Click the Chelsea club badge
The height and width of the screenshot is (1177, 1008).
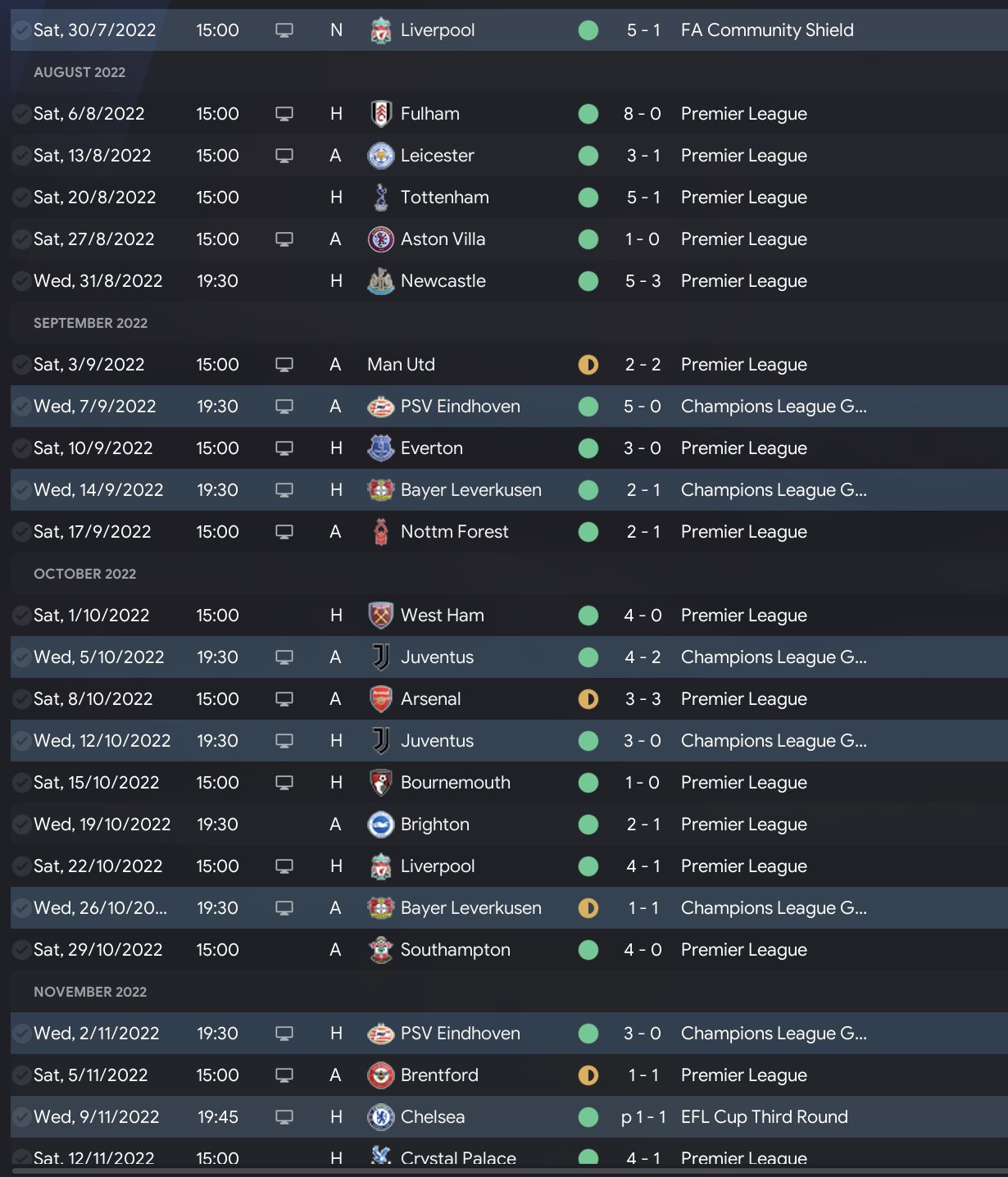[x=380, y=1117]
